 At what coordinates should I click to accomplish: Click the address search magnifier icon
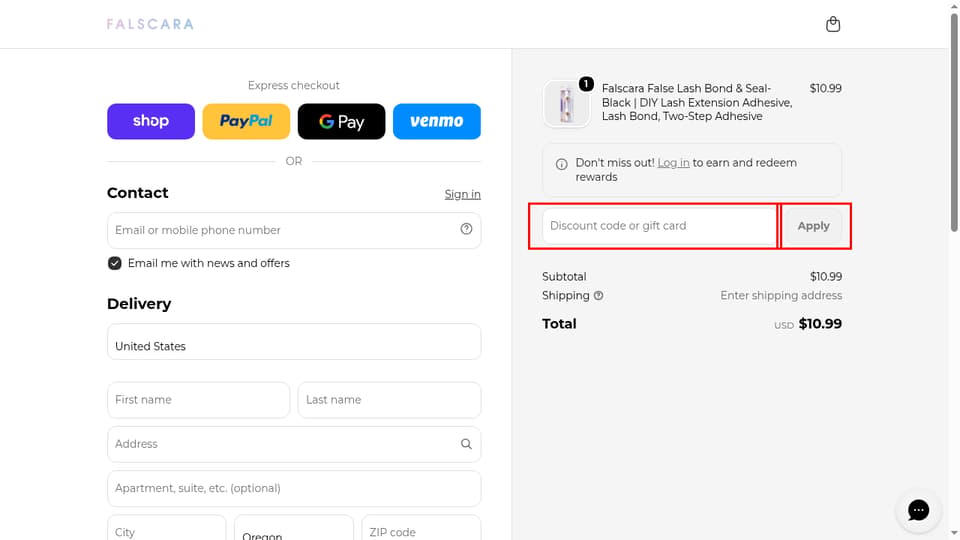466,444
